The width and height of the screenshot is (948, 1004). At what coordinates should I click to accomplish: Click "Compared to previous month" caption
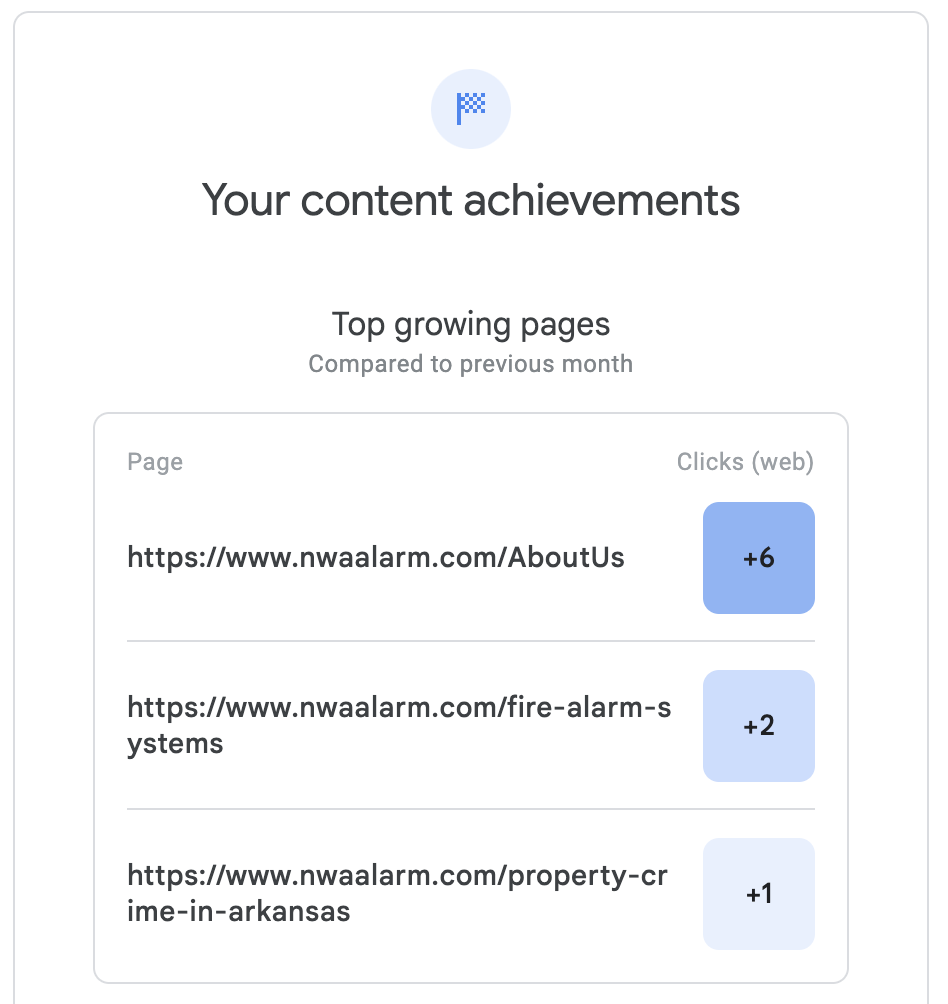pos(471,363)
